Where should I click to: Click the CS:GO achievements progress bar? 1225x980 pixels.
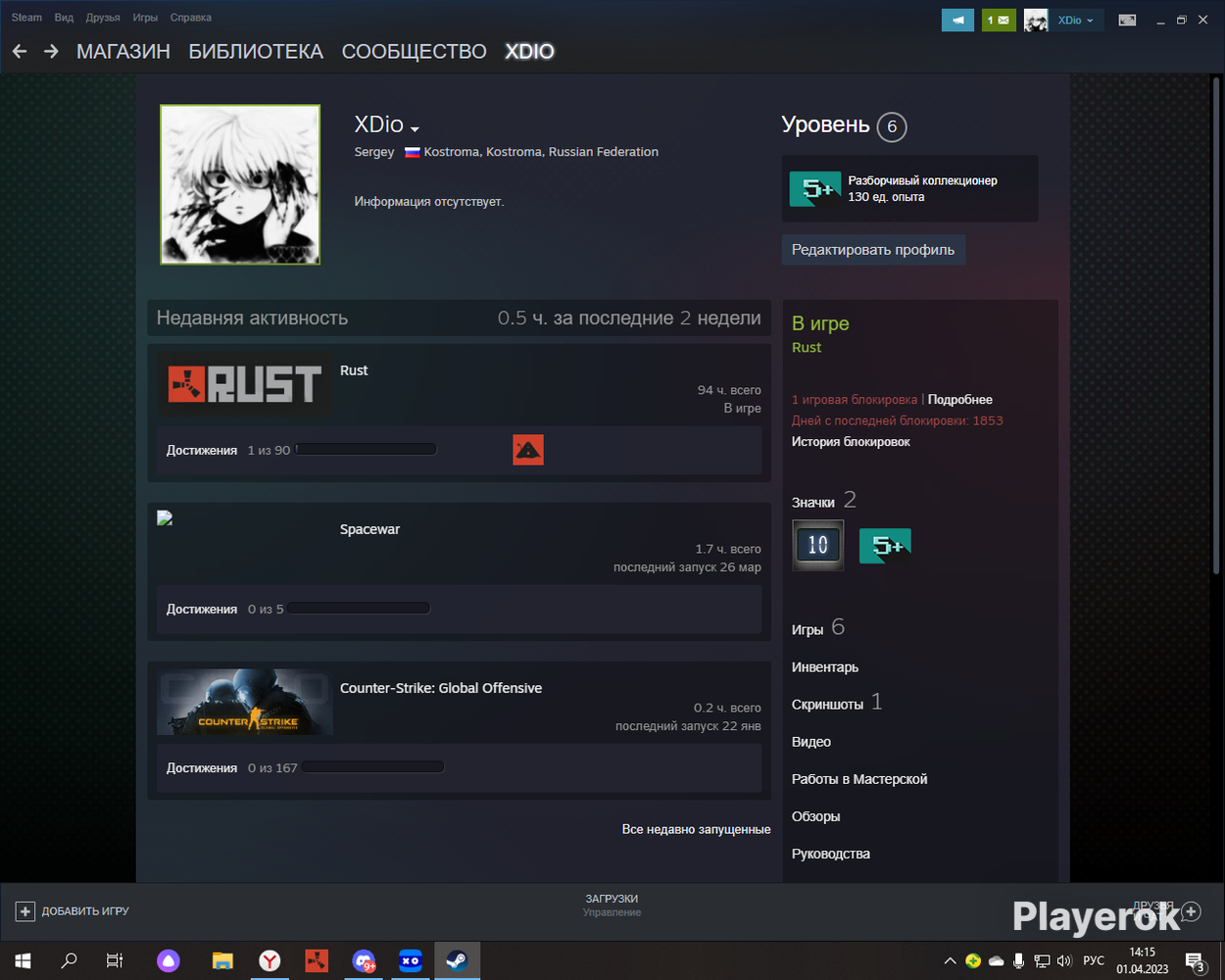click(372, 767)
